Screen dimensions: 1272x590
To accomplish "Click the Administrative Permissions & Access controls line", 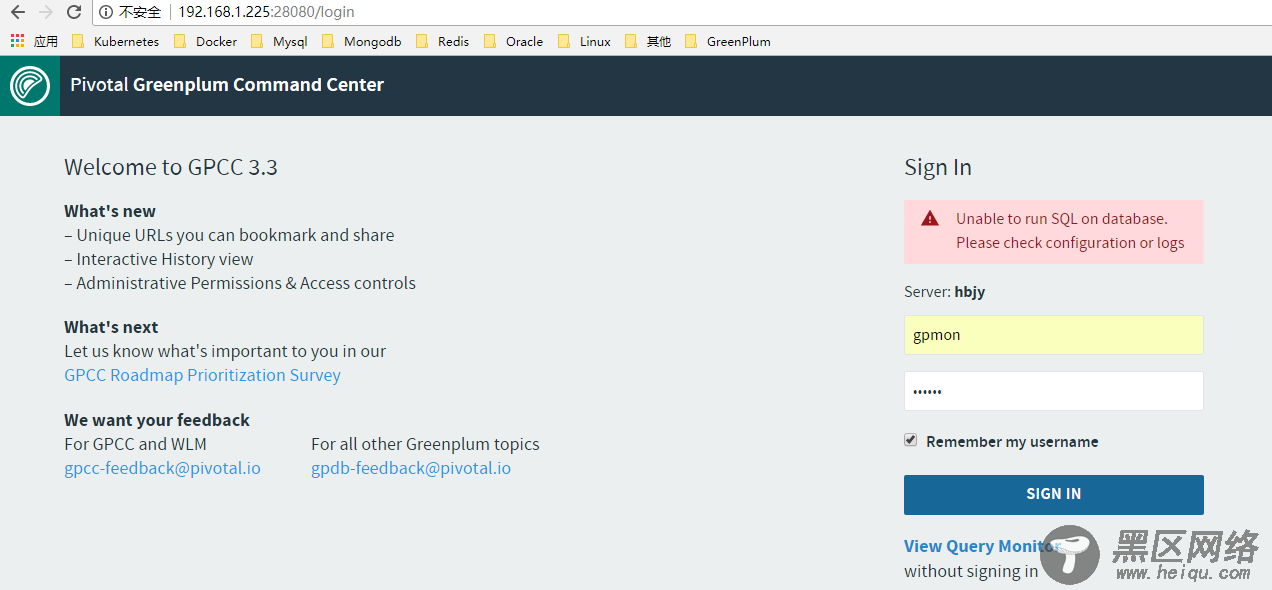I will pyautogui.click(x=240, y=283).
